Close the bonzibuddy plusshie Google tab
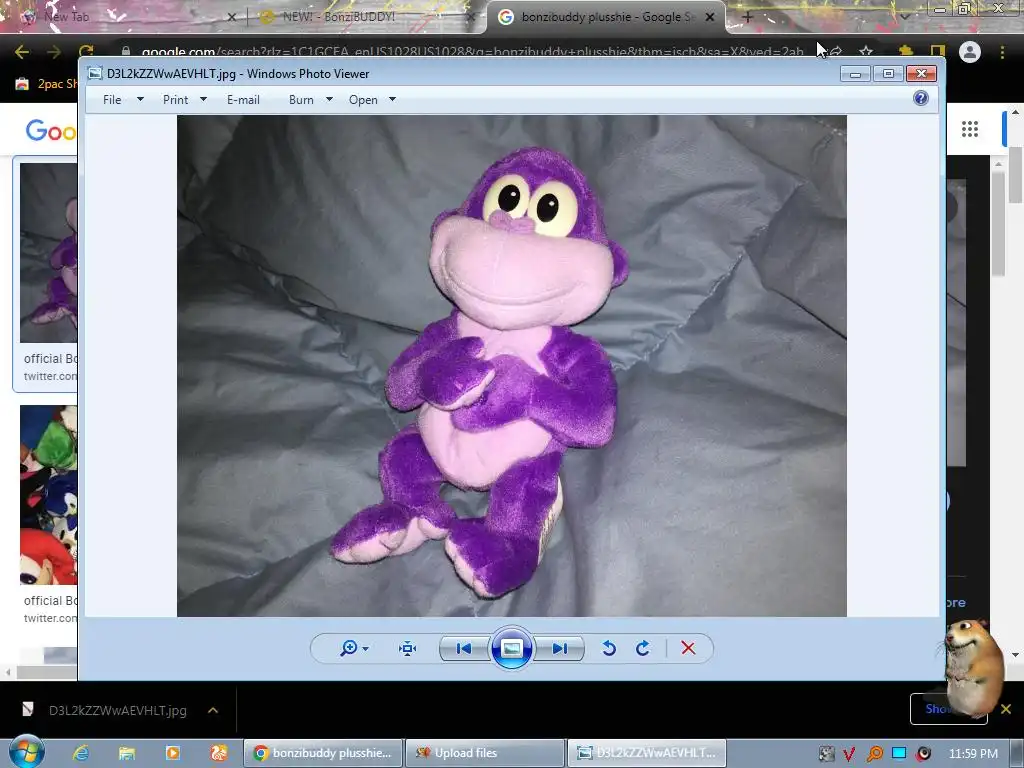 pos(710,17)
